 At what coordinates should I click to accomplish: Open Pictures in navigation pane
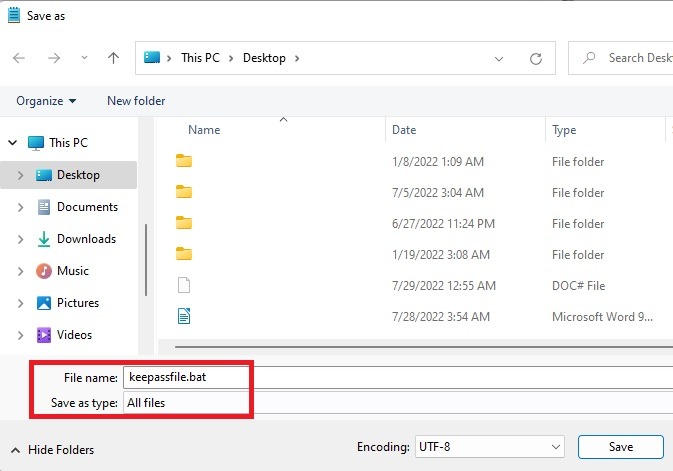(78, 303)
